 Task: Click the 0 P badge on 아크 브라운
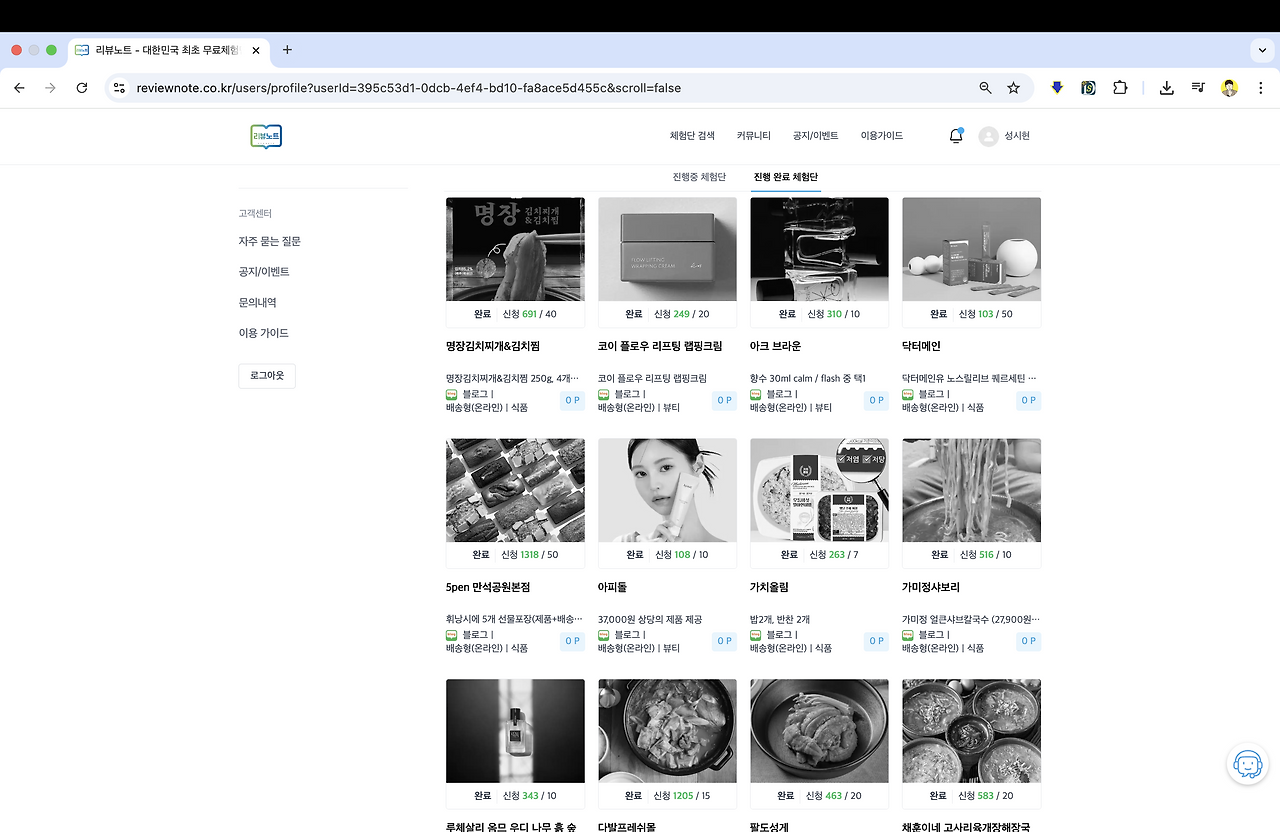pos(877,400)
